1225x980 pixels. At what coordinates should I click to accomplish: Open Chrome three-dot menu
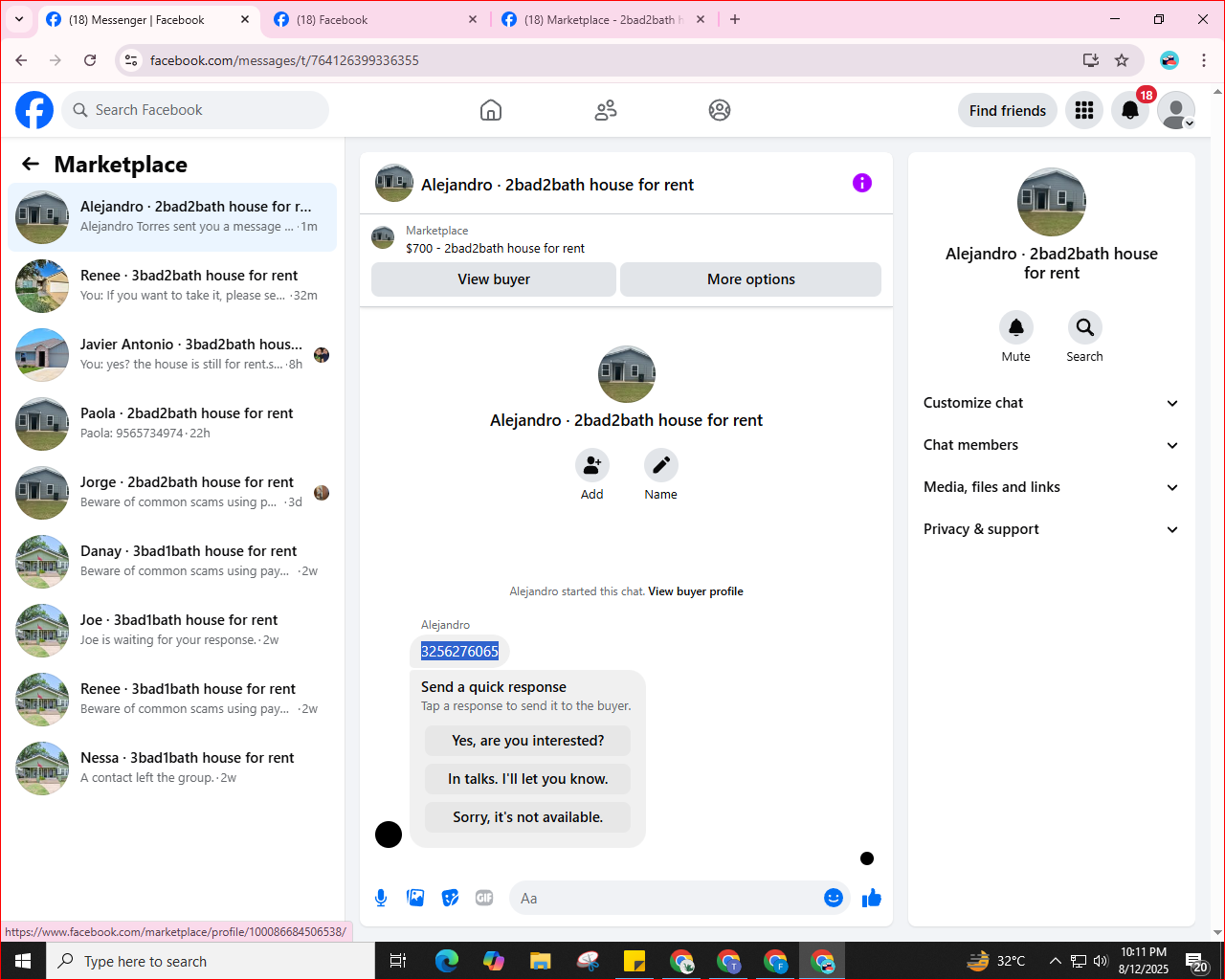pos(1204,60)
